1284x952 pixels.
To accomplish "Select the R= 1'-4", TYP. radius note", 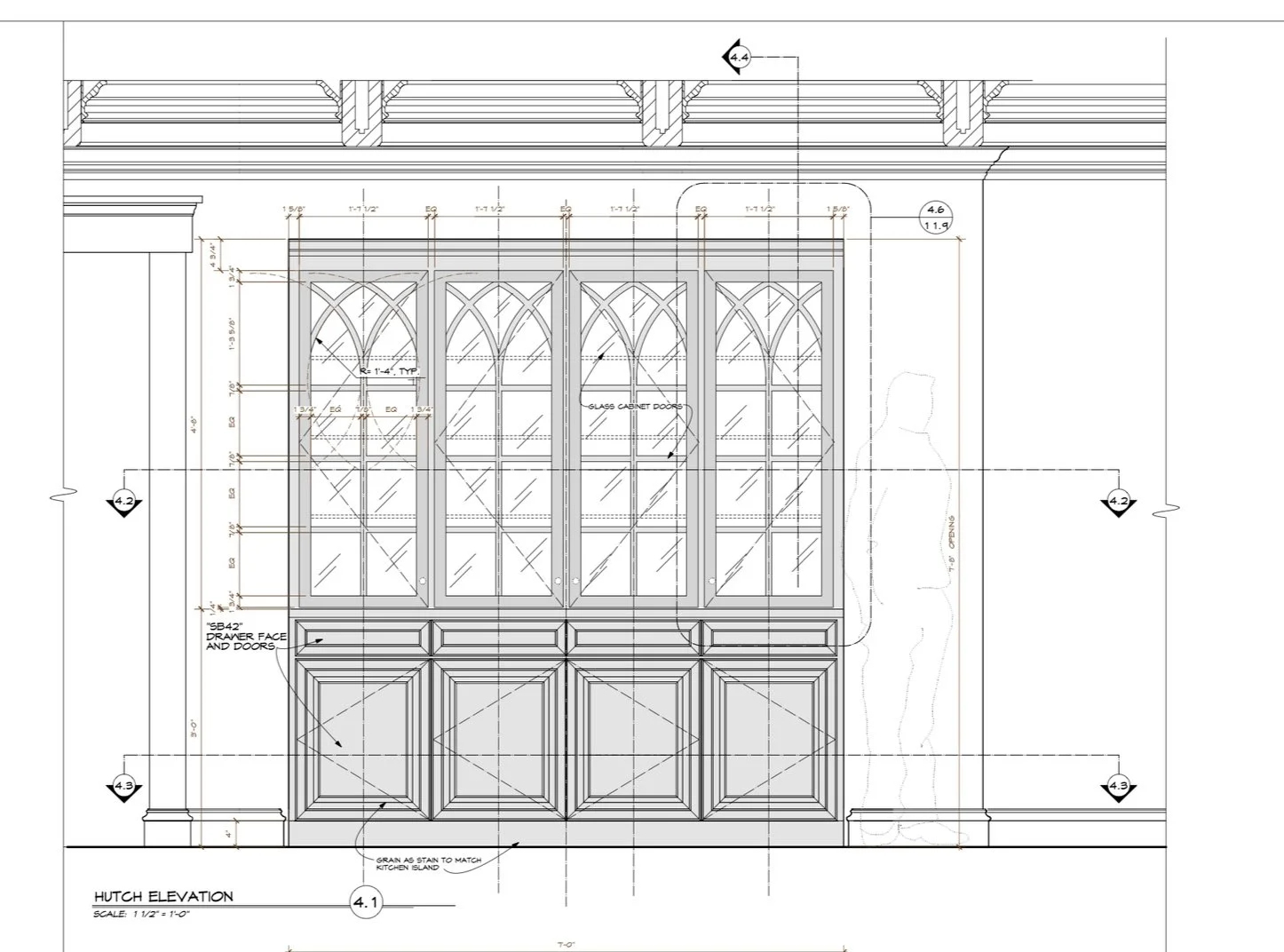I will click(x=388, y=370).
